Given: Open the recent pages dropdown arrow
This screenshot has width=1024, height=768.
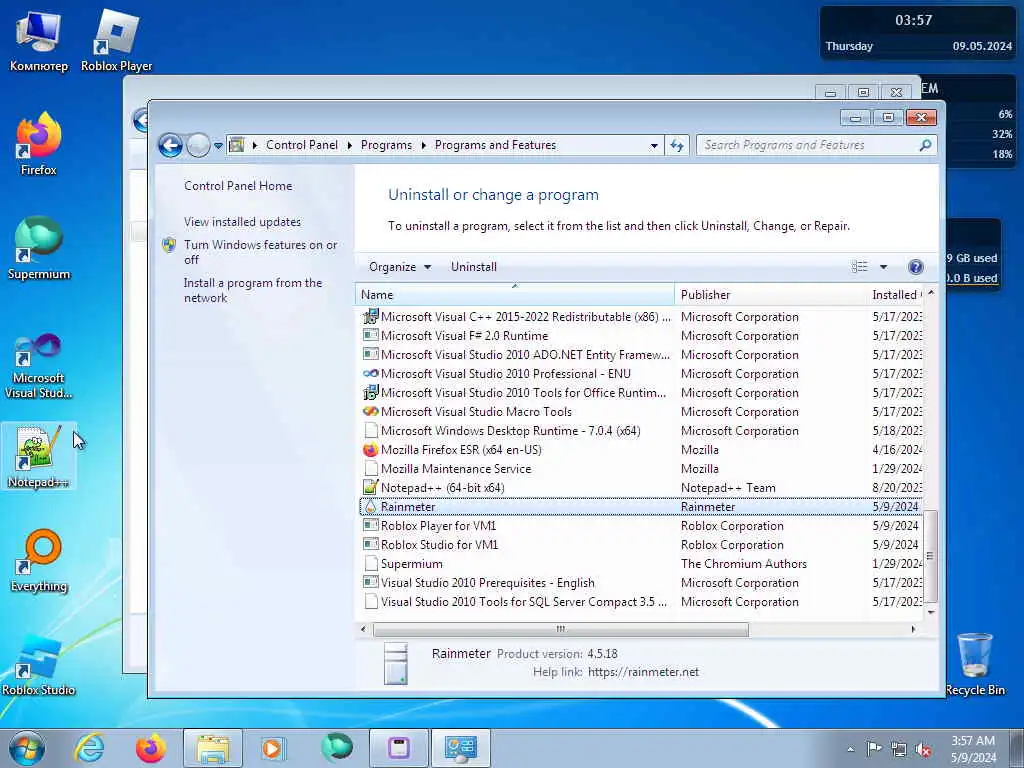Looking at the screenshot, I should (x=218, y=146).
